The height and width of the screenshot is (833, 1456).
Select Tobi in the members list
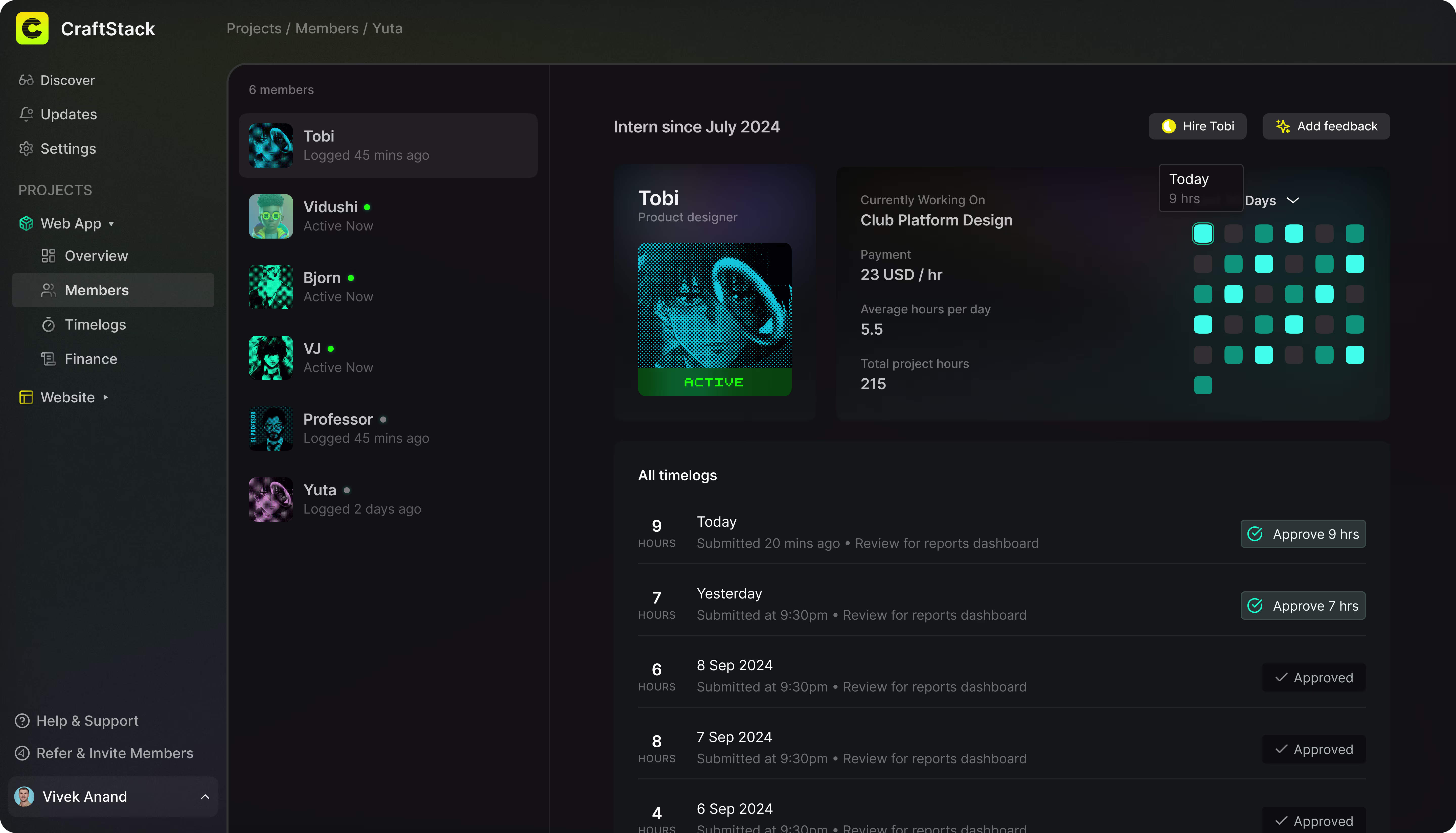(x=388, y=145)
